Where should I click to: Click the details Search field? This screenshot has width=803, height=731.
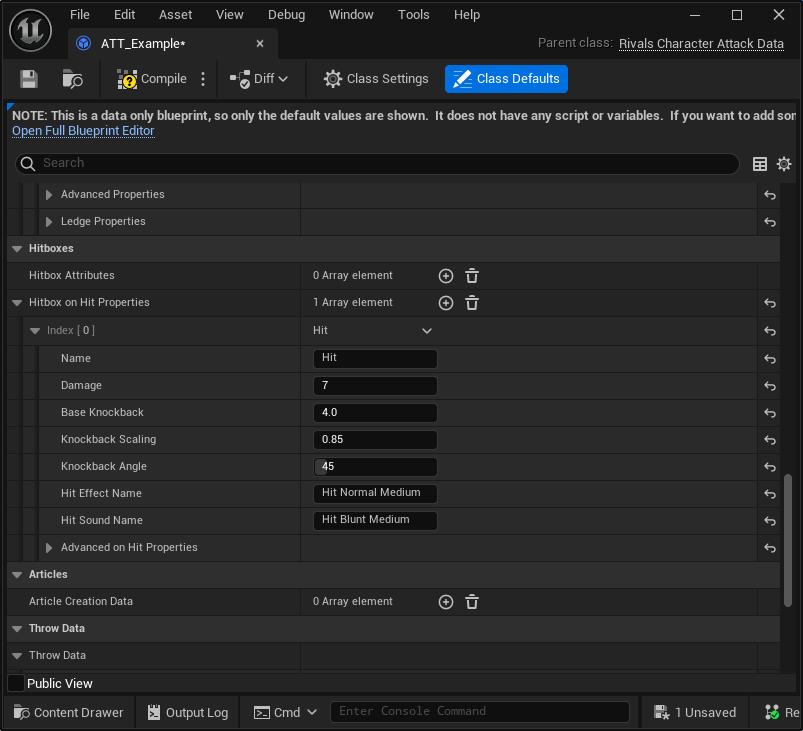click(377, 163)
